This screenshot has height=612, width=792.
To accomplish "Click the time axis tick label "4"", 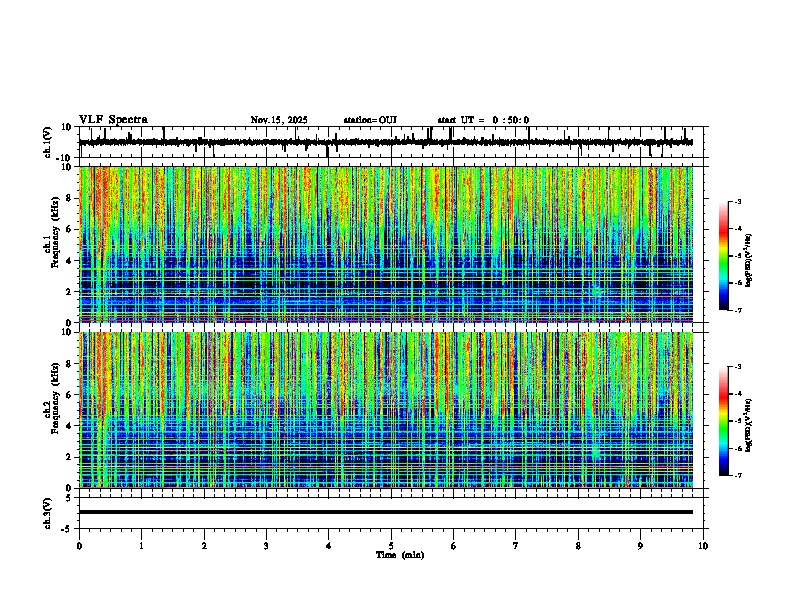I will point(328,546).
